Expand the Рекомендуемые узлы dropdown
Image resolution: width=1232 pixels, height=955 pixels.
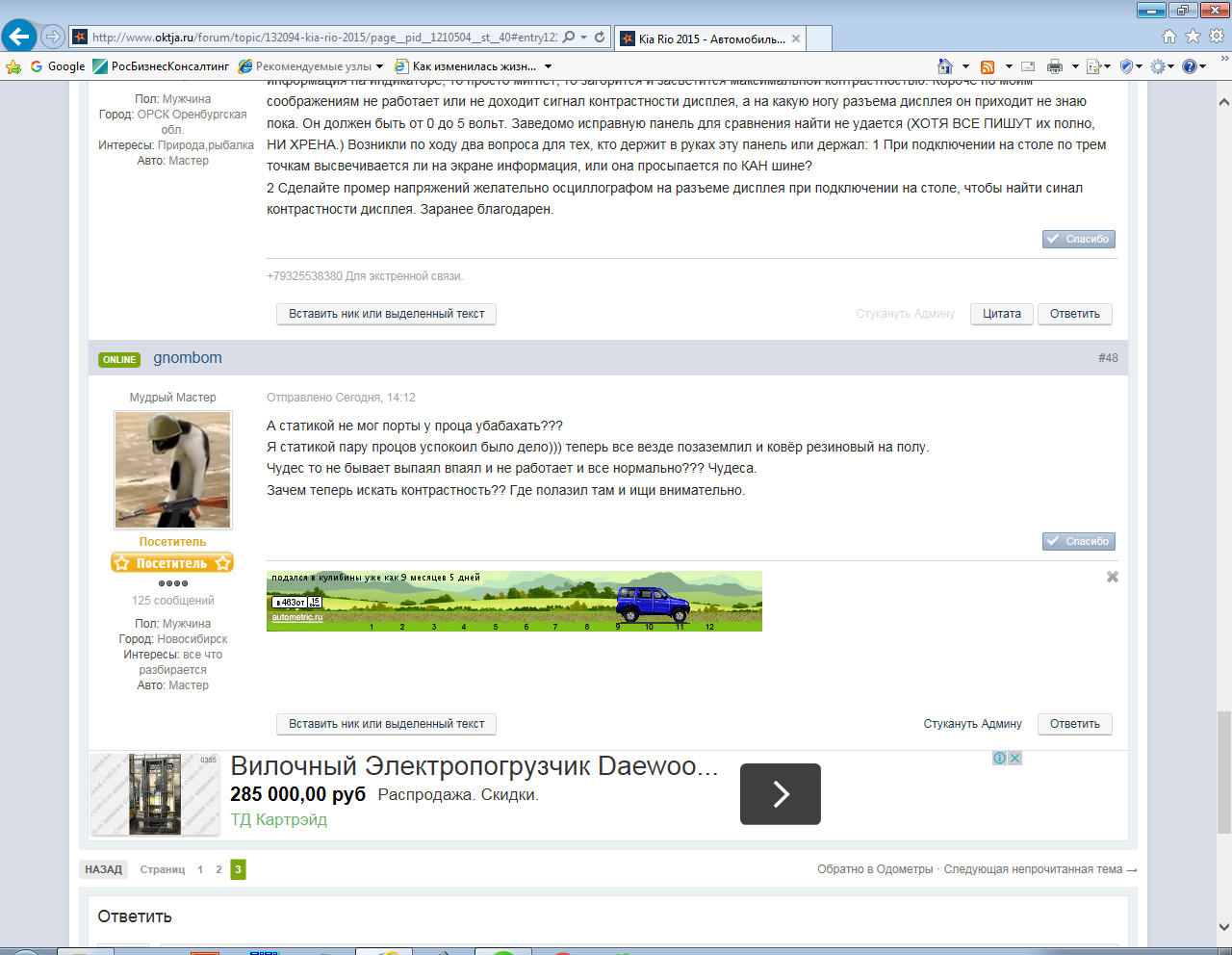coord(379,66)
